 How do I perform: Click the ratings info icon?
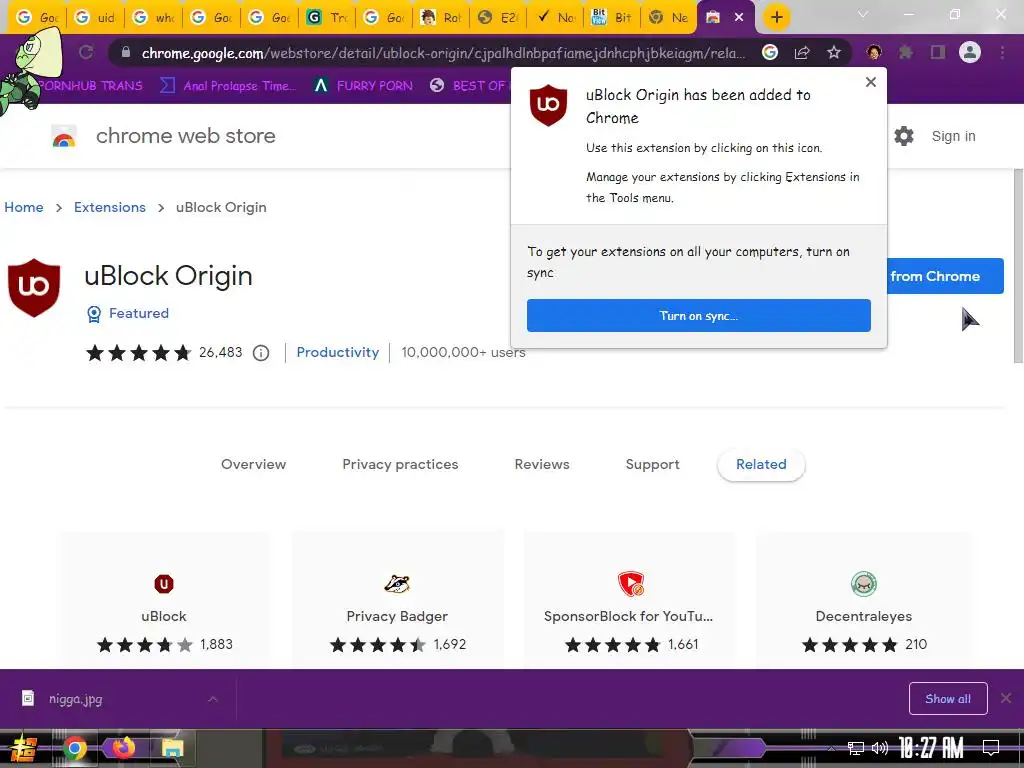261,353
